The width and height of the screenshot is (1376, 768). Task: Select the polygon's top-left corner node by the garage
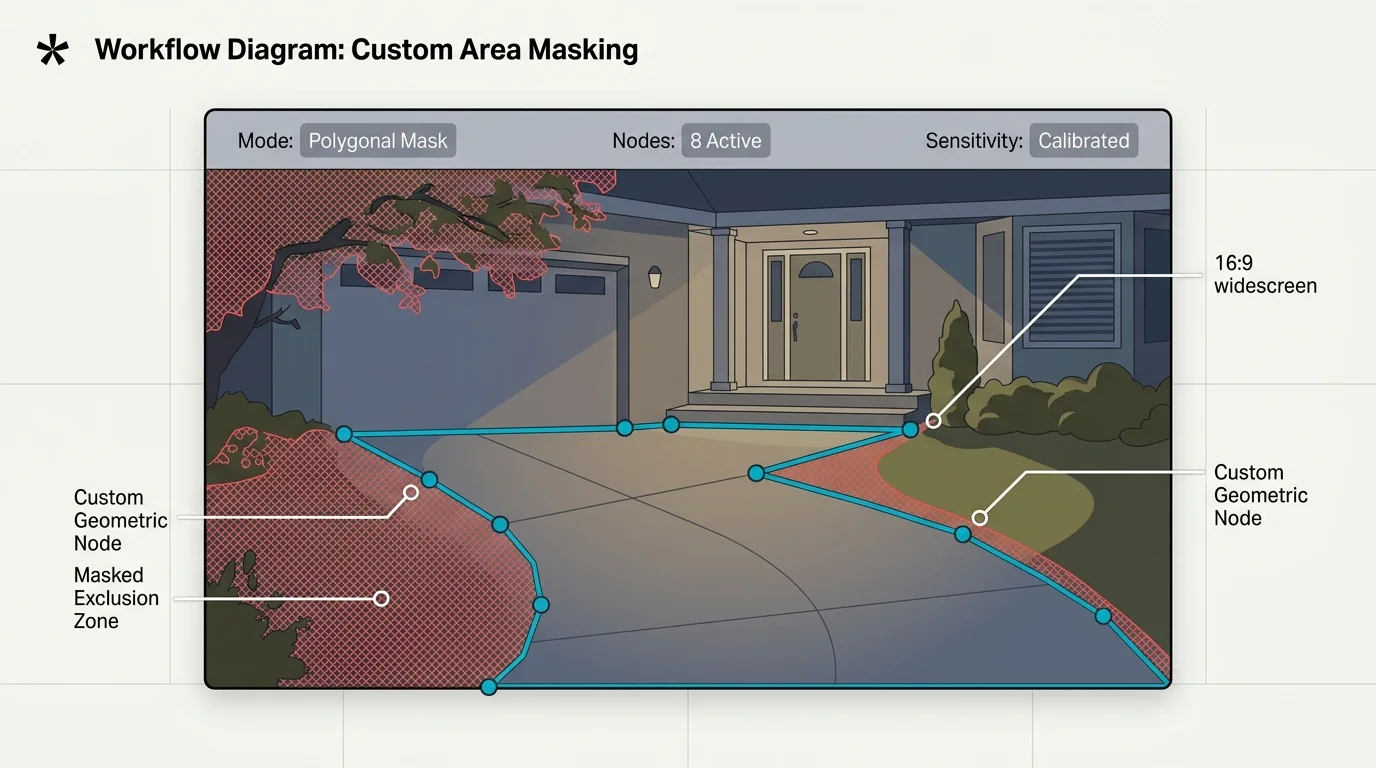(344, 434)
